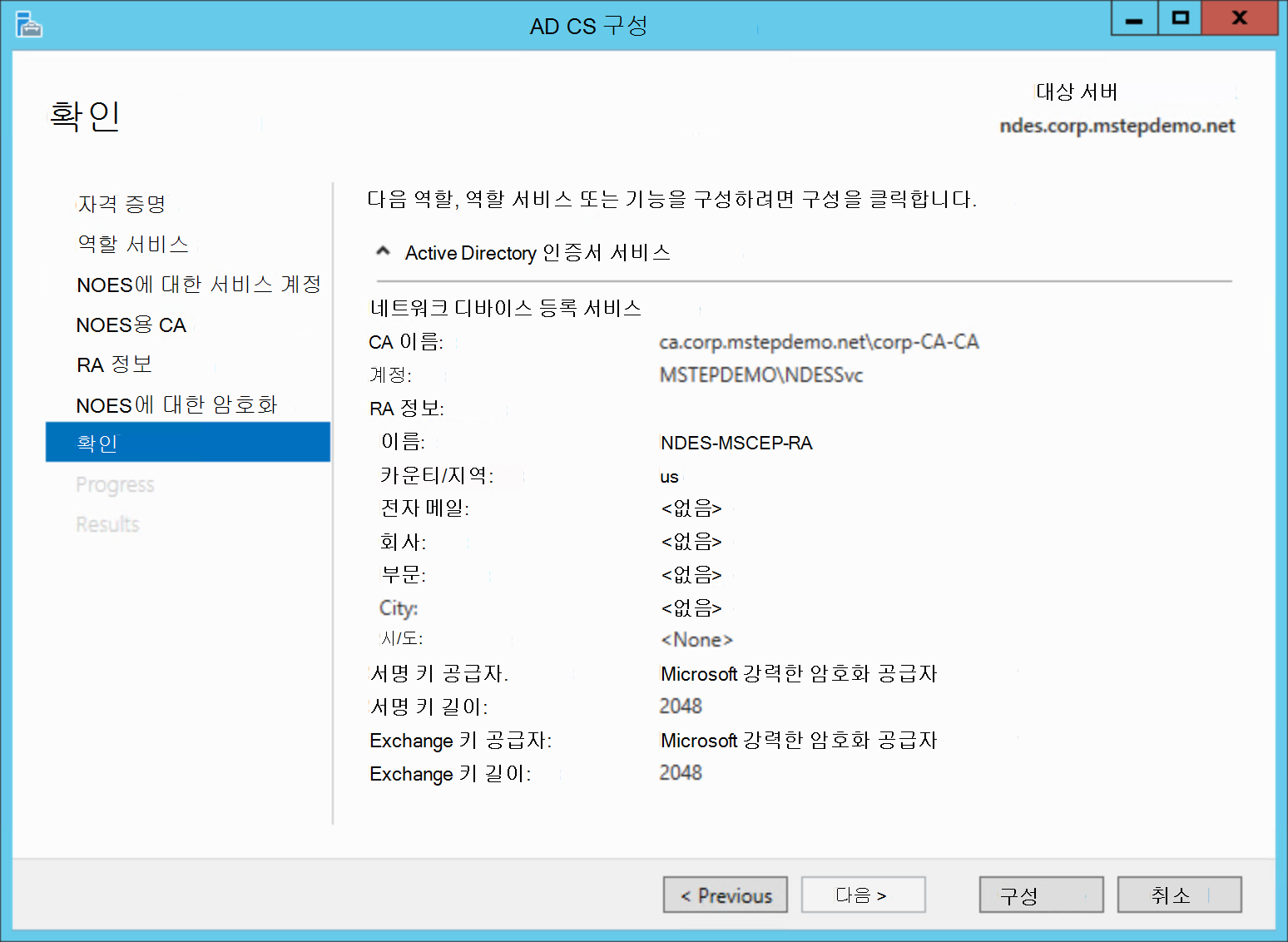Click the disabled Results step
Image resolution: width=1288 pixels, height=942 pixels.
point(107,524)
